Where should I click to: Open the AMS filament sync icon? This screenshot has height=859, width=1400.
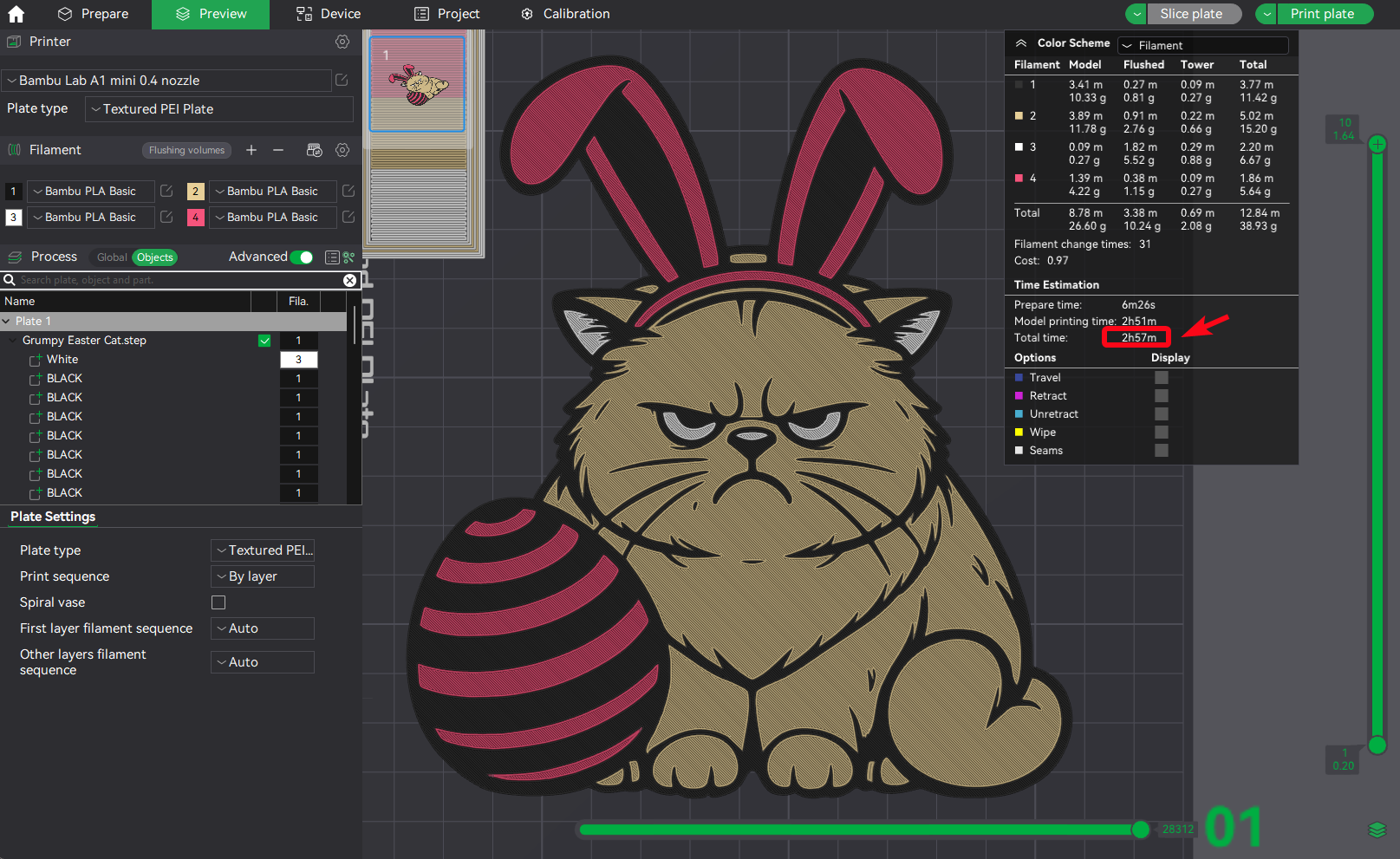[x=315, y=150]
